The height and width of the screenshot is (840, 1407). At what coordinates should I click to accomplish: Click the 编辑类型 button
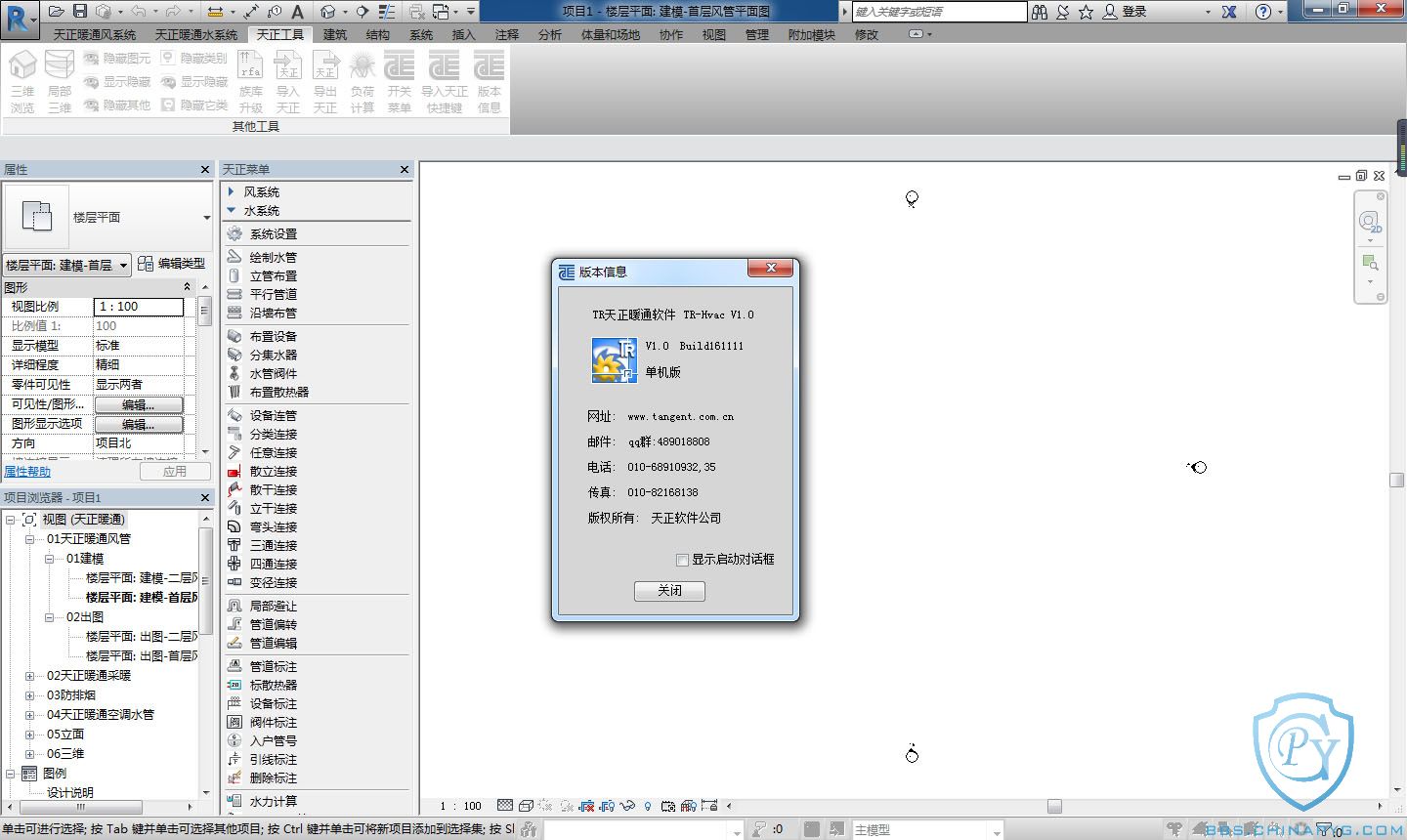pos(172,264)
